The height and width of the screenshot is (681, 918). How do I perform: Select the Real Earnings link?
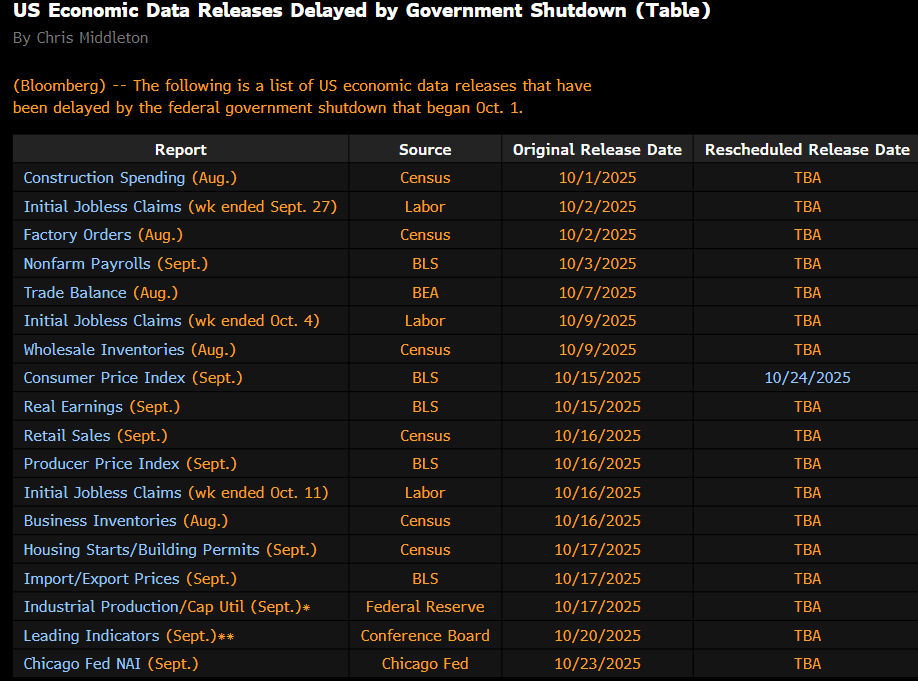pyautogui.click(x=73, y=407)
